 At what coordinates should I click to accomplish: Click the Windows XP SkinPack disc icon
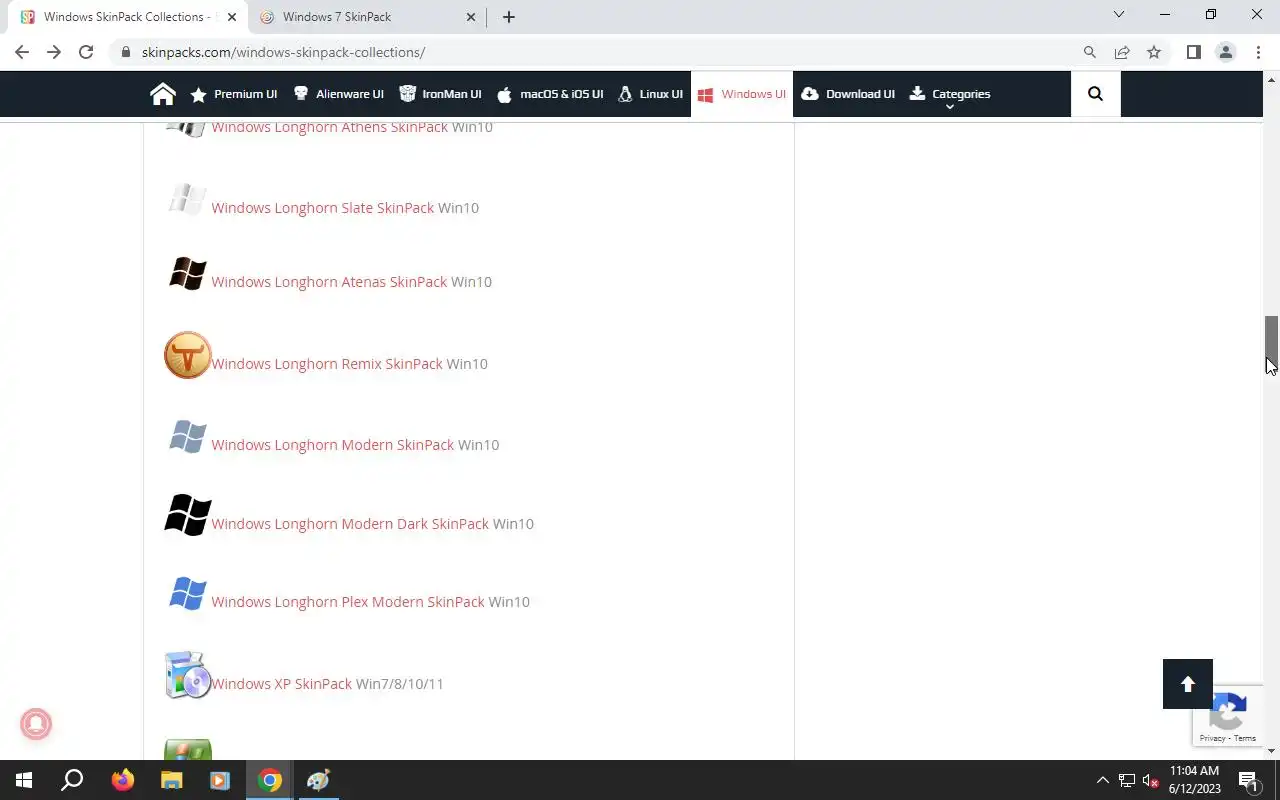(188, 675)
